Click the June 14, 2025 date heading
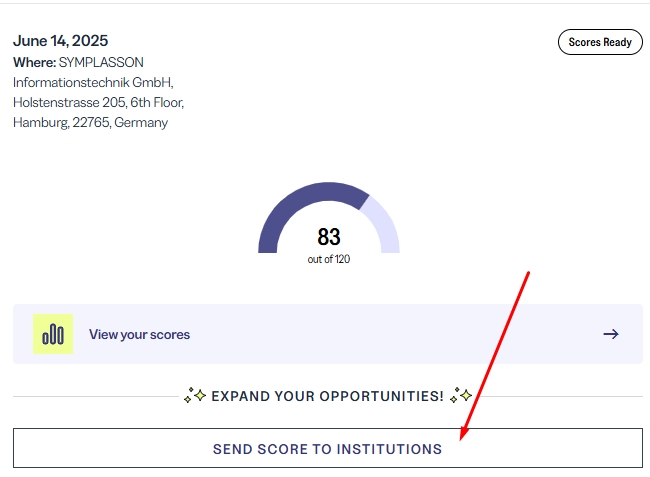650x477 pixels. [x=61, y=41]
